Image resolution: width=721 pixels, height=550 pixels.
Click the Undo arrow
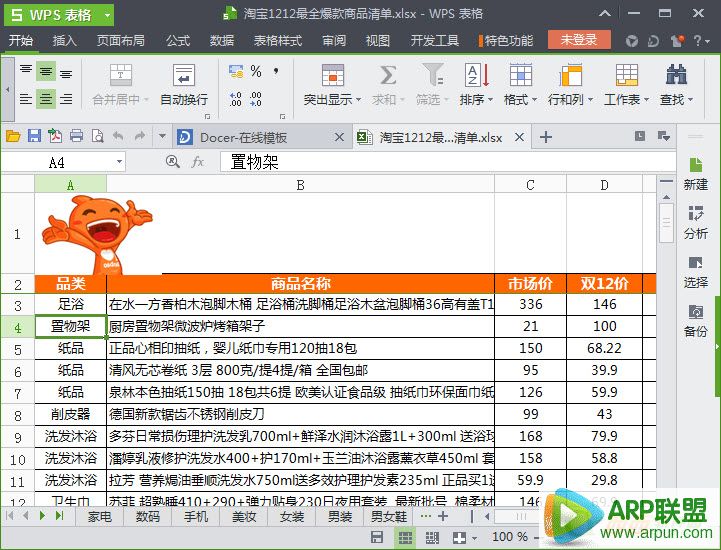(x=118, y=136)
